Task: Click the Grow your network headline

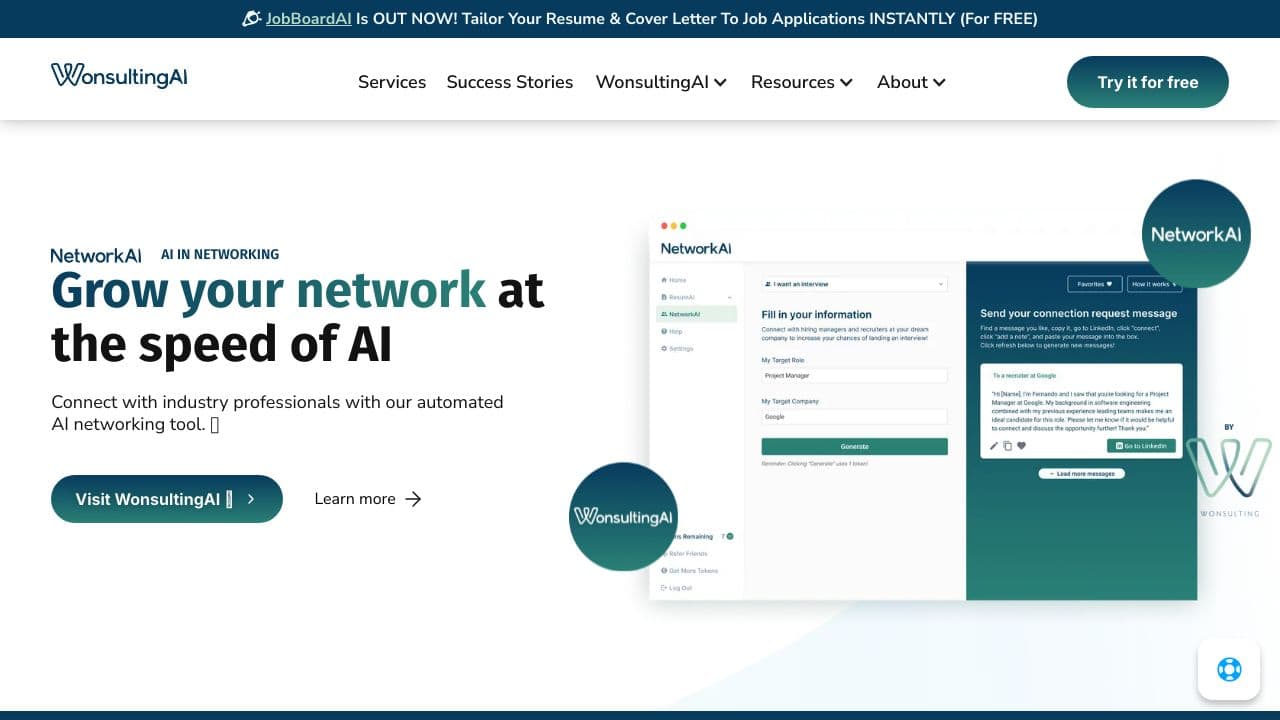Action: [298, 316]
